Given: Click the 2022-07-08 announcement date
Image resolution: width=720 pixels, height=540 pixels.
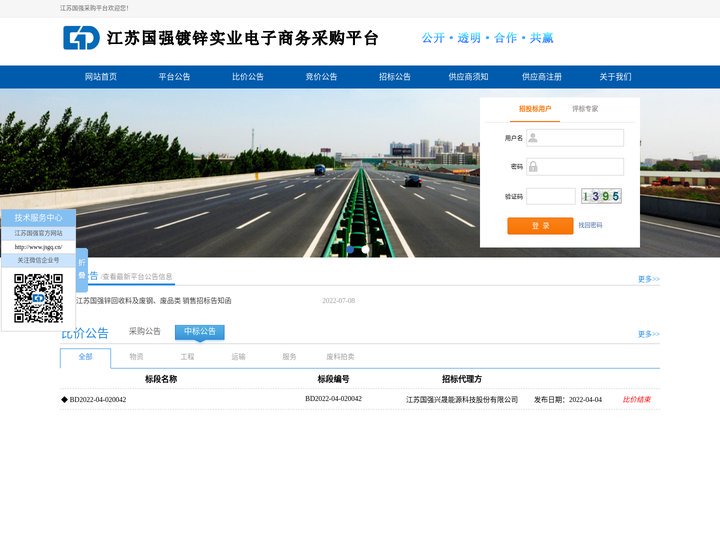Looking at the screenshot, I should (338, 301).
